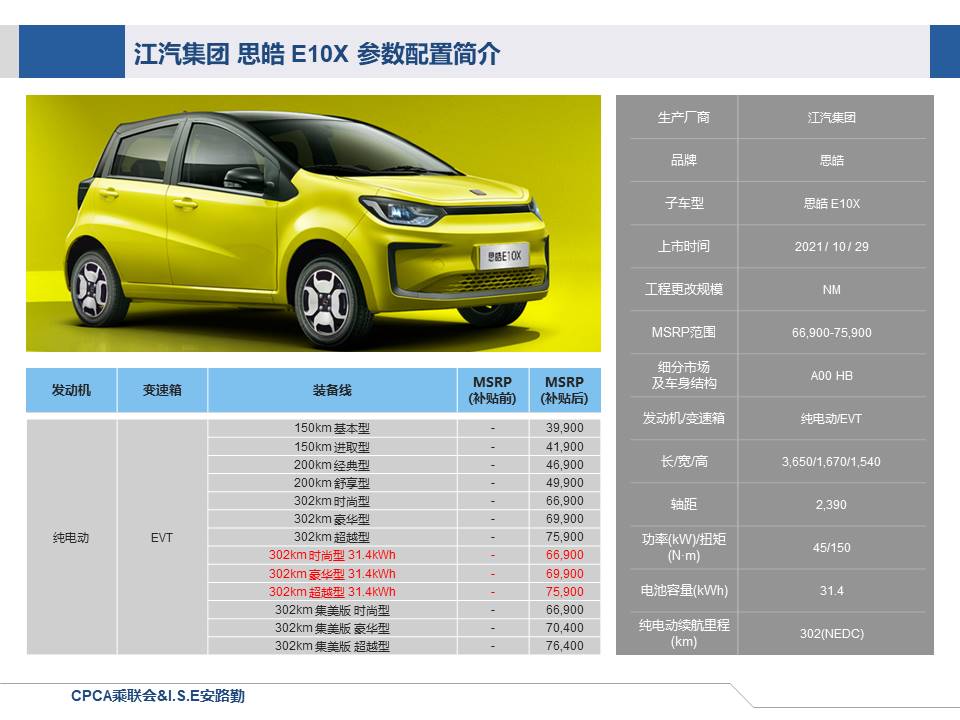Click the 功率(kW)/扭矩(N·m) label
This screenshot has width=960, height=720.
coord(684,547)
